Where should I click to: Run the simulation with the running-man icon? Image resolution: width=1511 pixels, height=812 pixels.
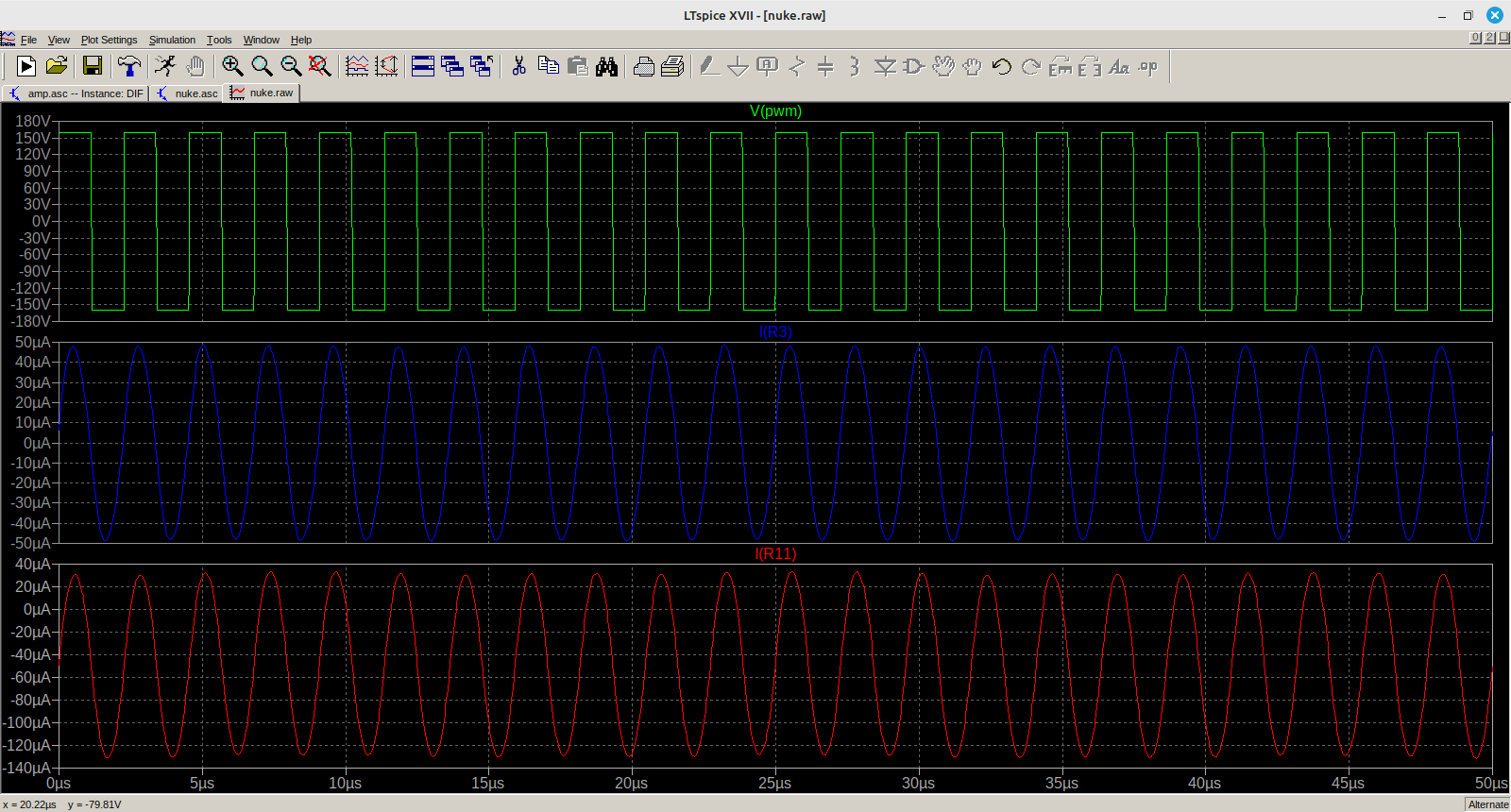pos(165,66)
